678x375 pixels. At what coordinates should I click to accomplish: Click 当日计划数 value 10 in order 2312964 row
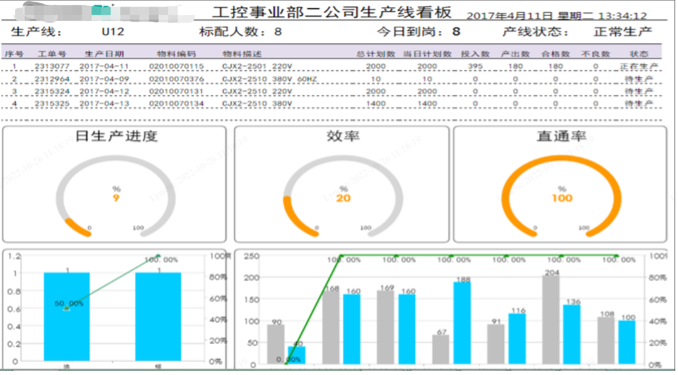point(427,79)
